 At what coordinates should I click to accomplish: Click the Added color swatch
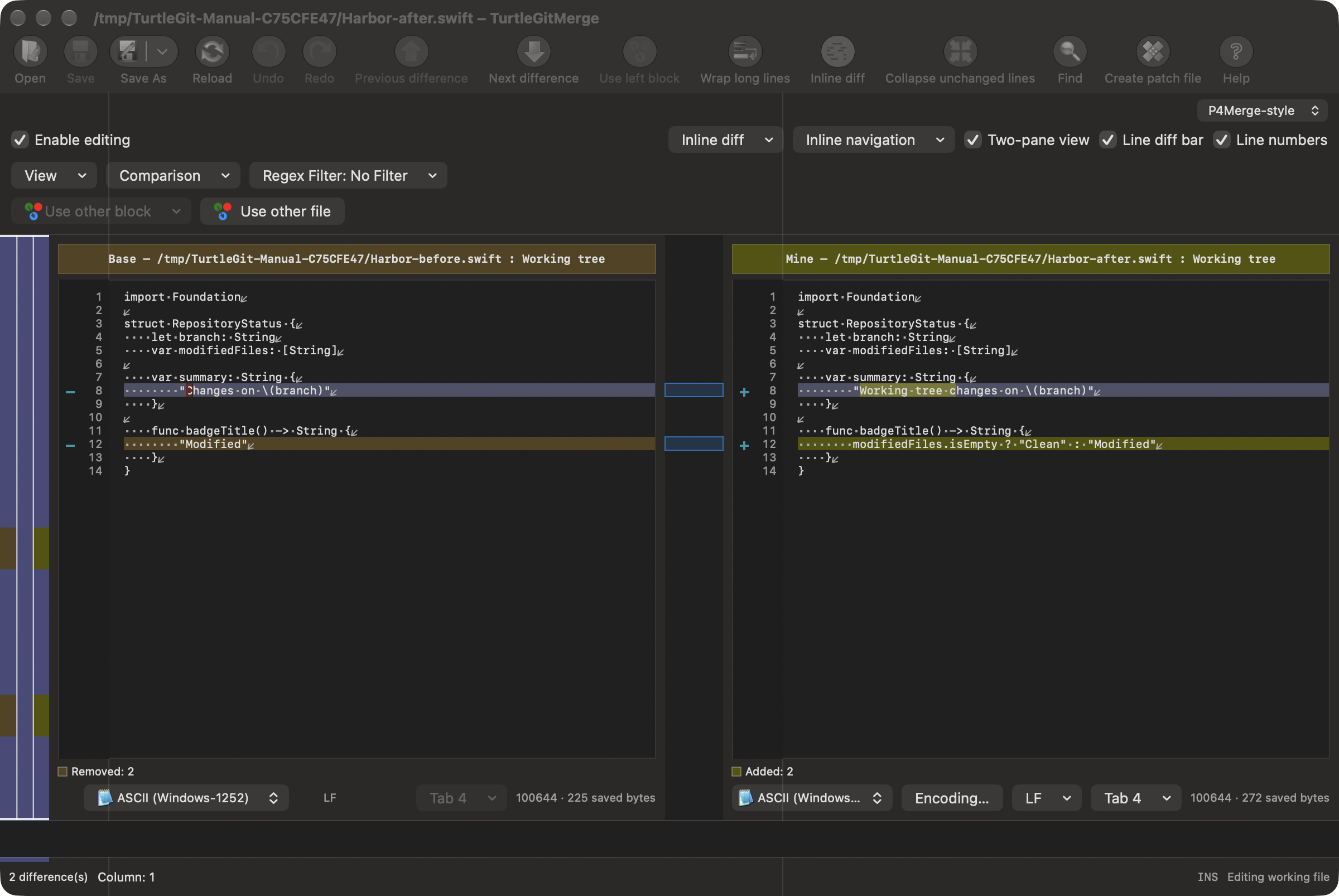pyautogui.click(x=736, y=772)
